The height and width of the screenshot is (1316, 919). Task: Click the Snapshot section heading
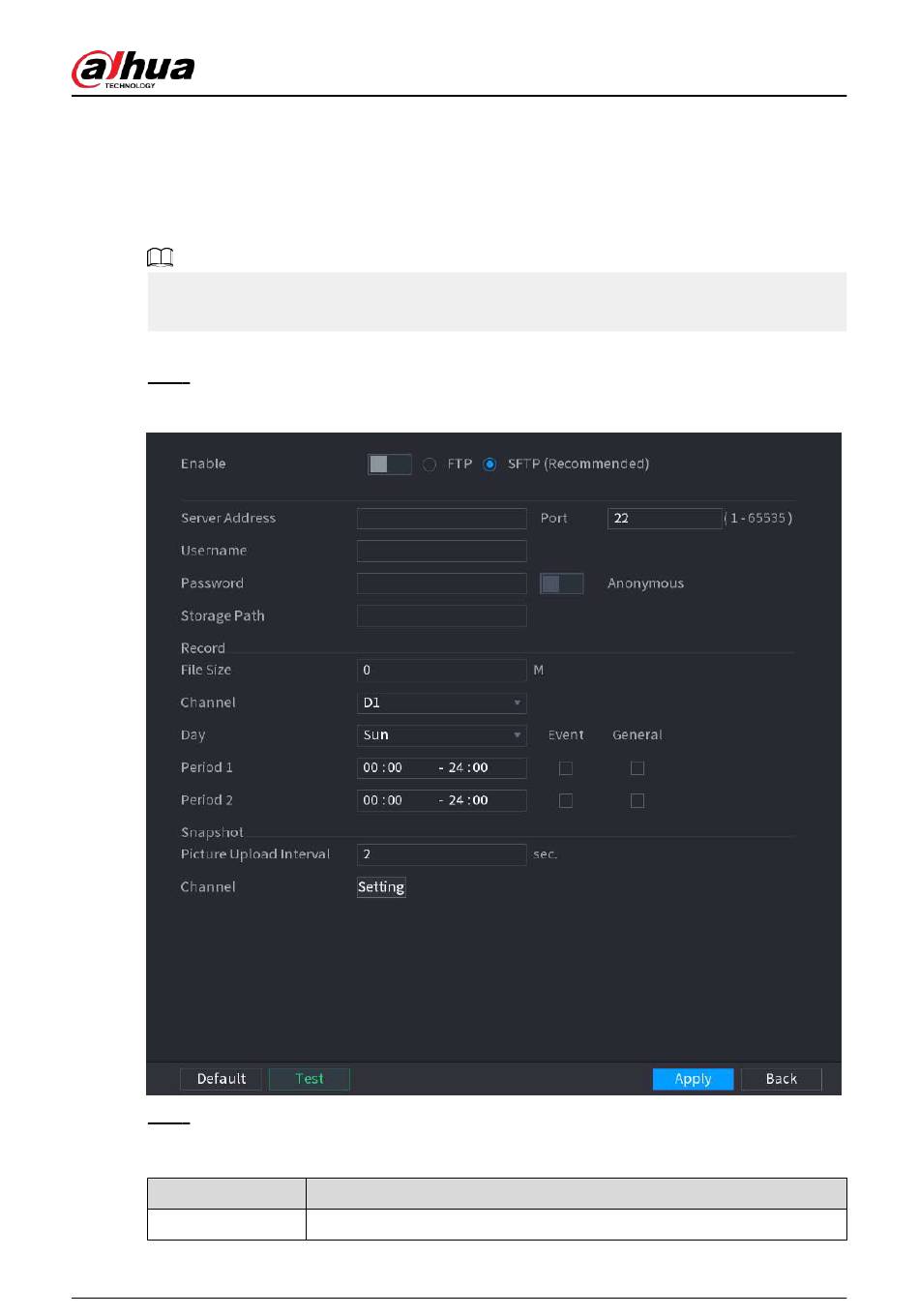coord(212,832)
